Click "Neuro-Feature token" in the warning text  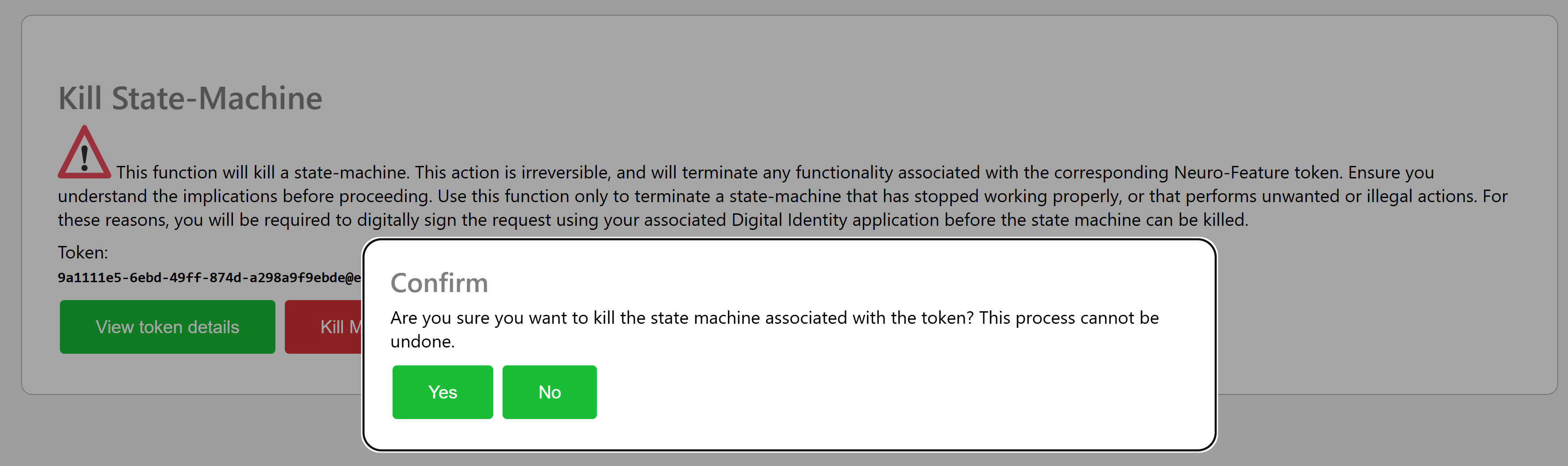pyautogui.click(x=1258, y=173)
